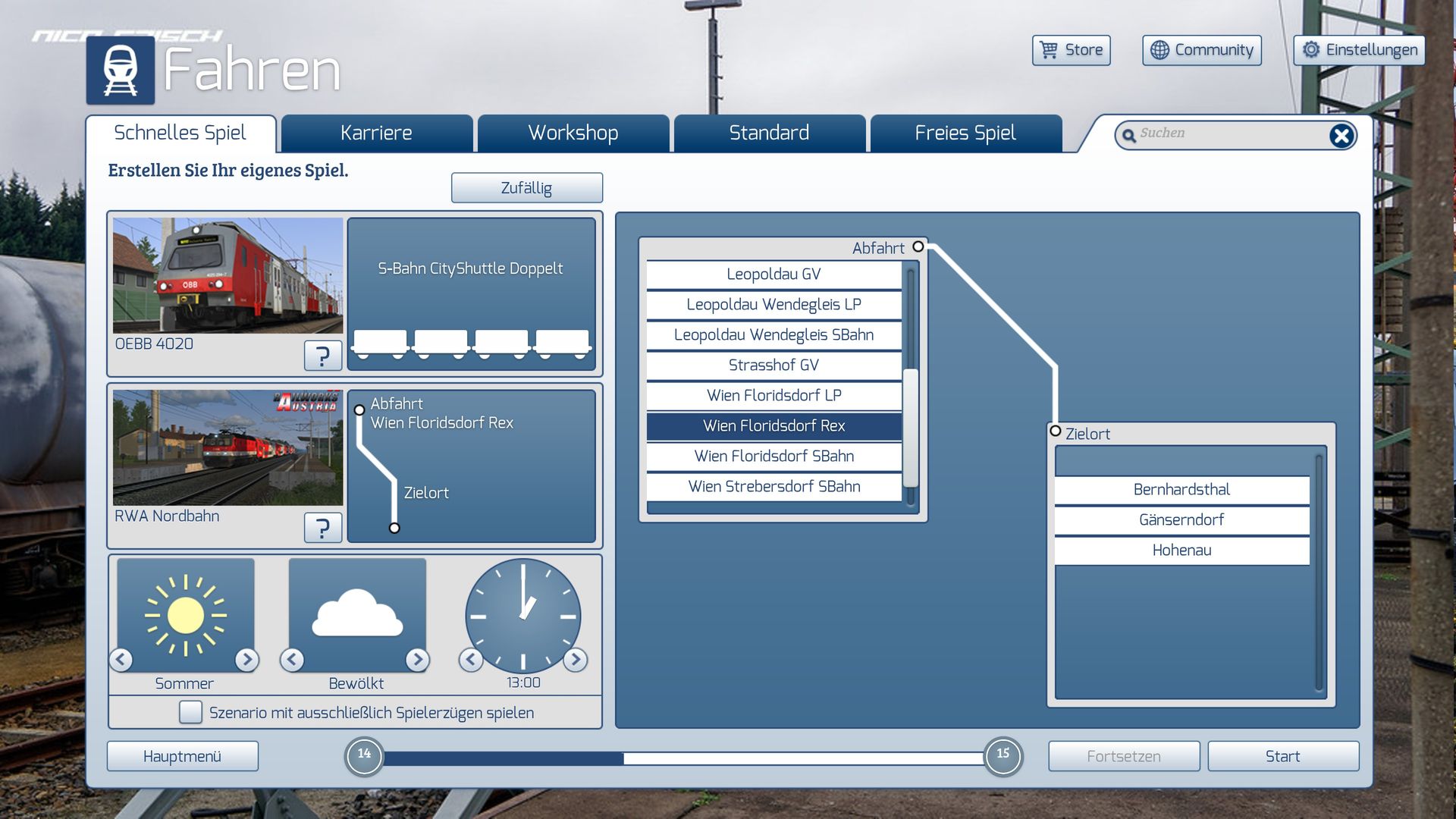
Task: Select the next weather arrow
Action: 417,660
